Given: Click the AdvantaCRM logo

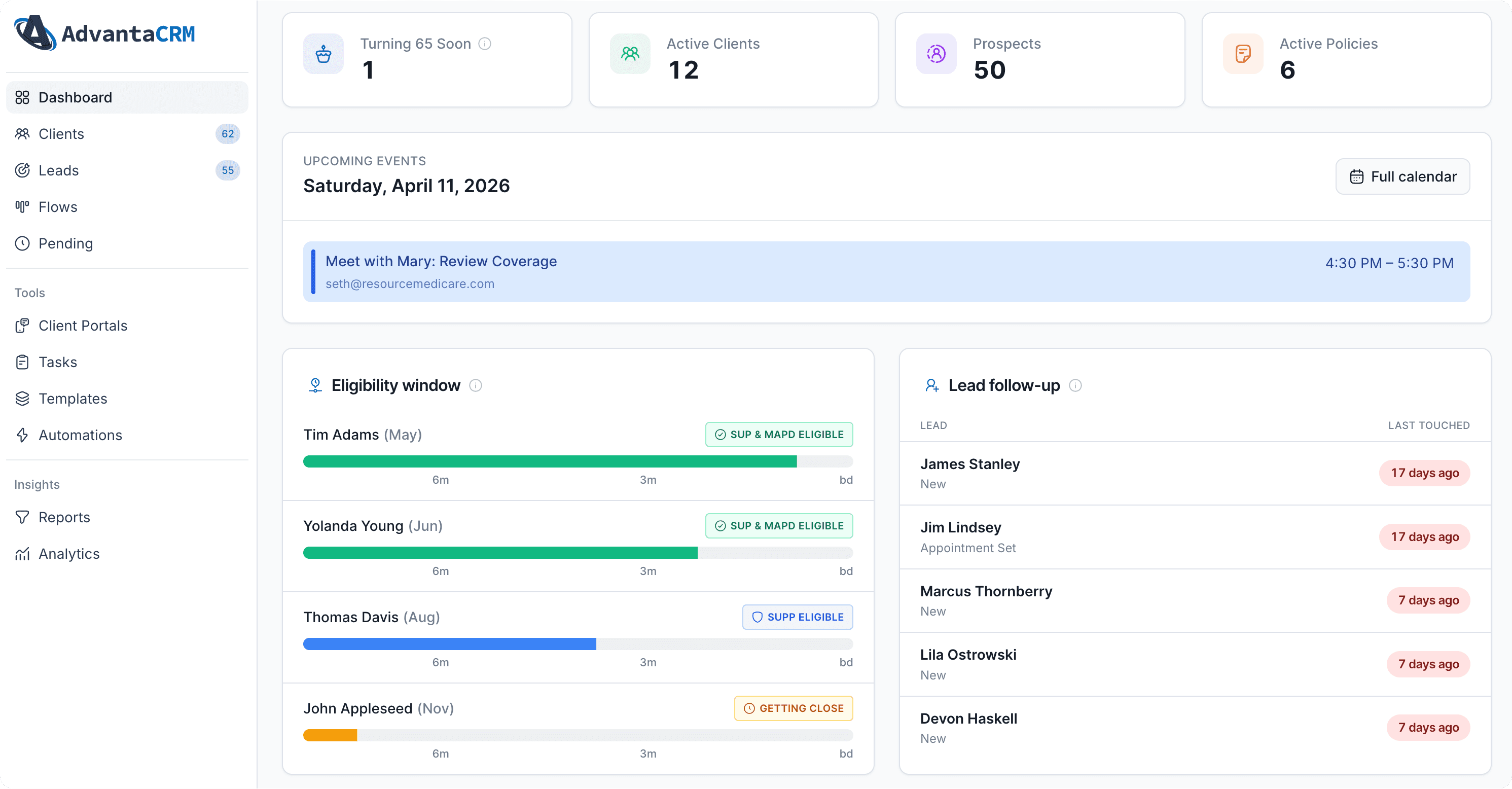Looking at the screenshot, I should point(104,33).
